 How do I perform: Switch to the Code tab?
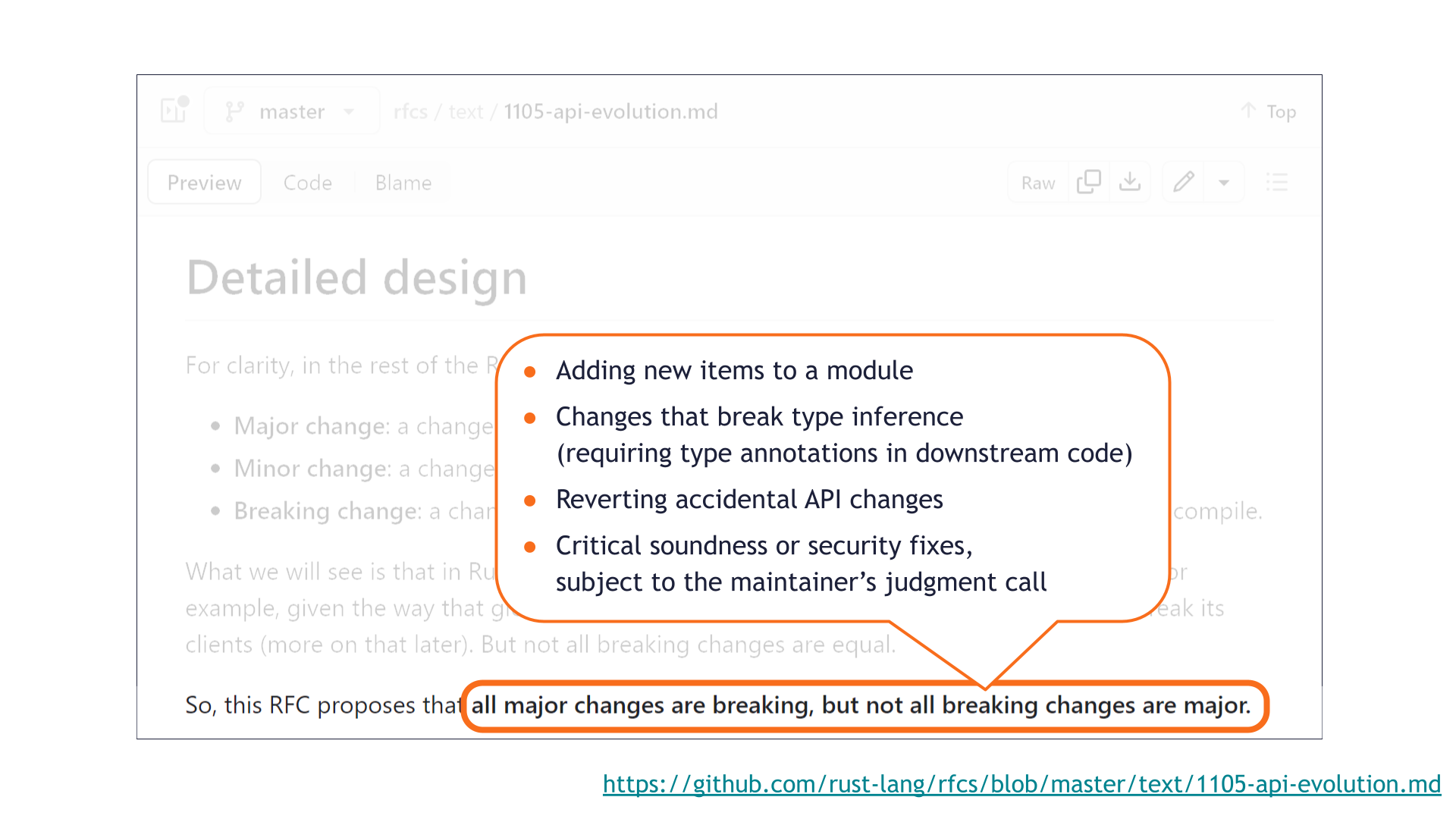pos(308,182)
